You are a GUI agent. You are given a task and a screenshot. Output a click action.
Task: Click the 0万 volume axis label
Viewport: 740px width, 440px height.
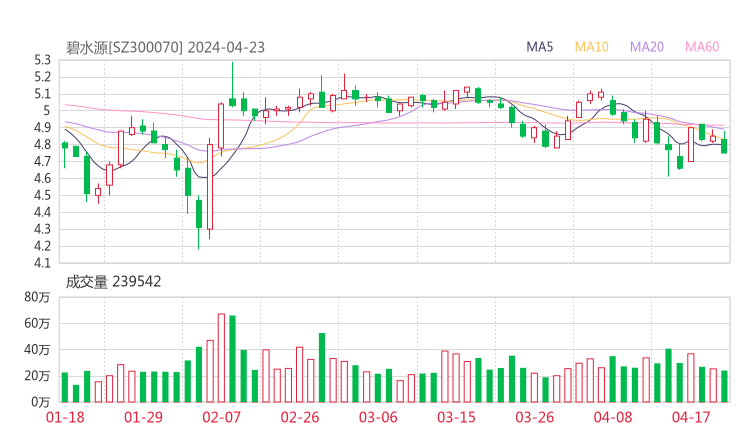coord(41,402)
